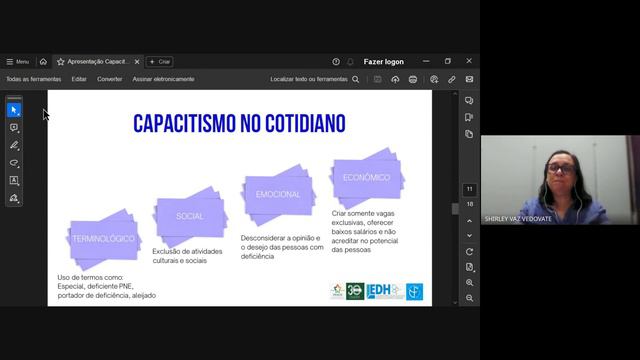Viewport: 640px width, 360px height.
Task: Open Todas as ferramentas
Action: 33,79
